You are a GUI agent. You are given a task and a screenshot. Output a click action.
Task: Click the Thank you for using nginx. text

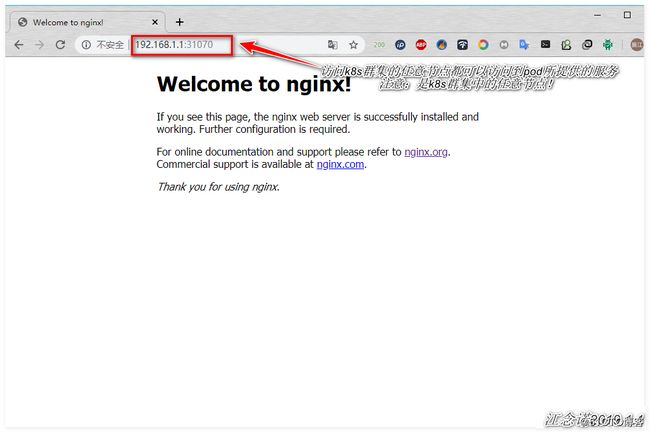218,187
